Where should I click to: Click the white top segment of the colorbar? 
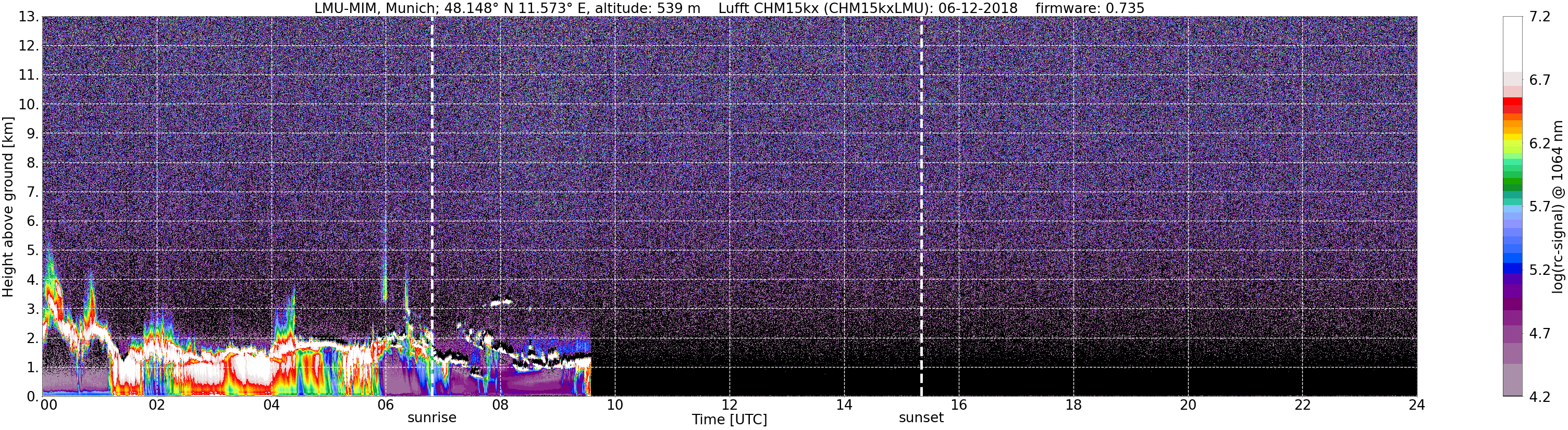[1512, 44]
